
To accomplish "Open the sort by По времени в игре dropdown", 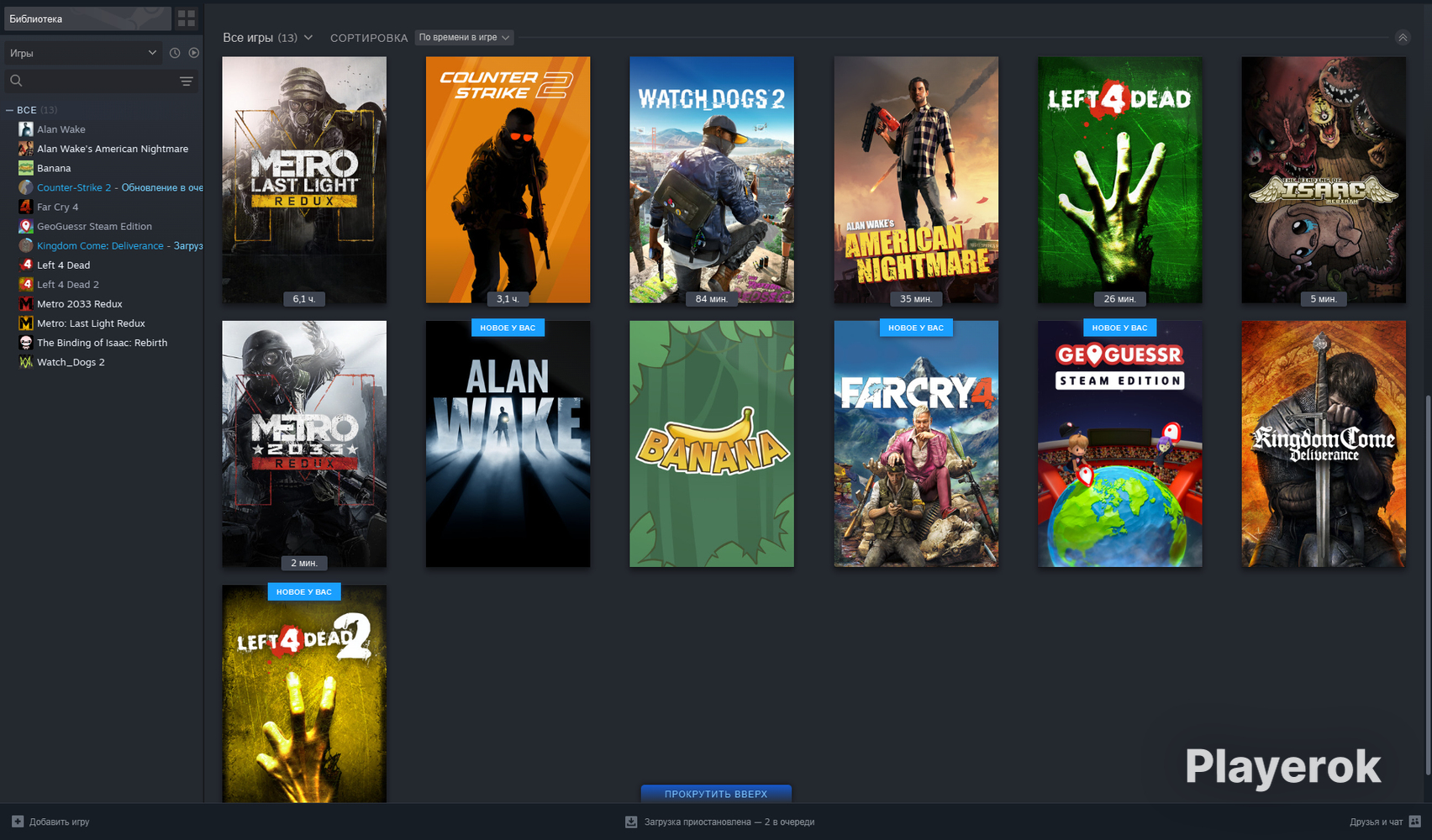I will 464,38.
